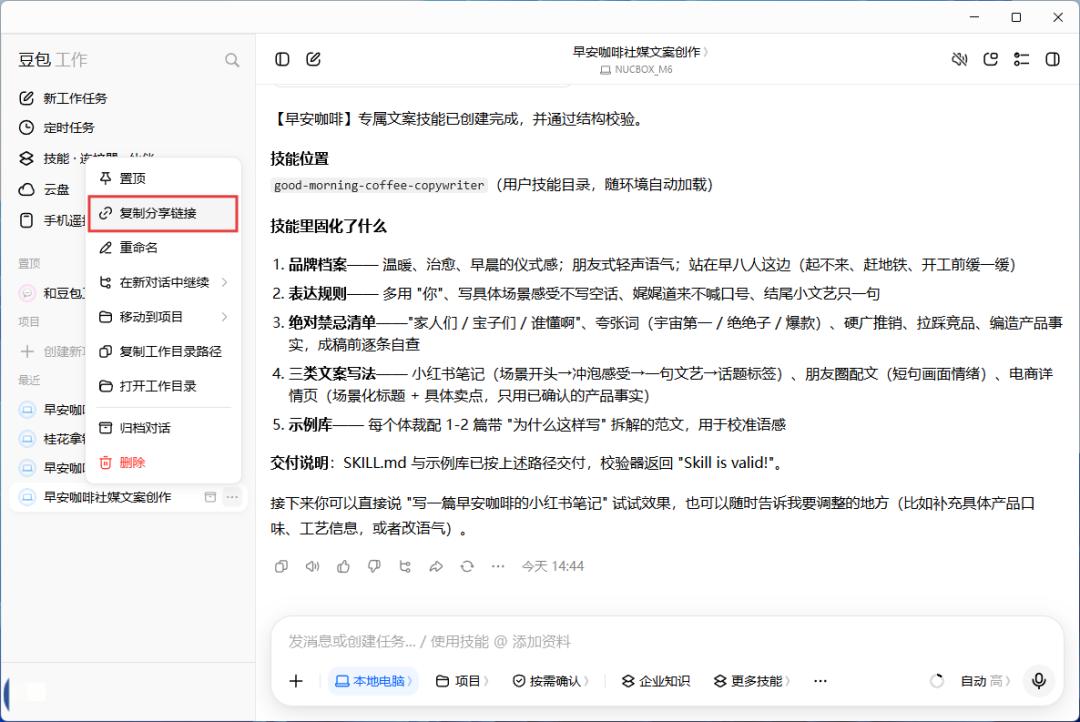Open the share/export icon in header
Viewport: 1080px width, 722px height.
click(x=990, y=59)
